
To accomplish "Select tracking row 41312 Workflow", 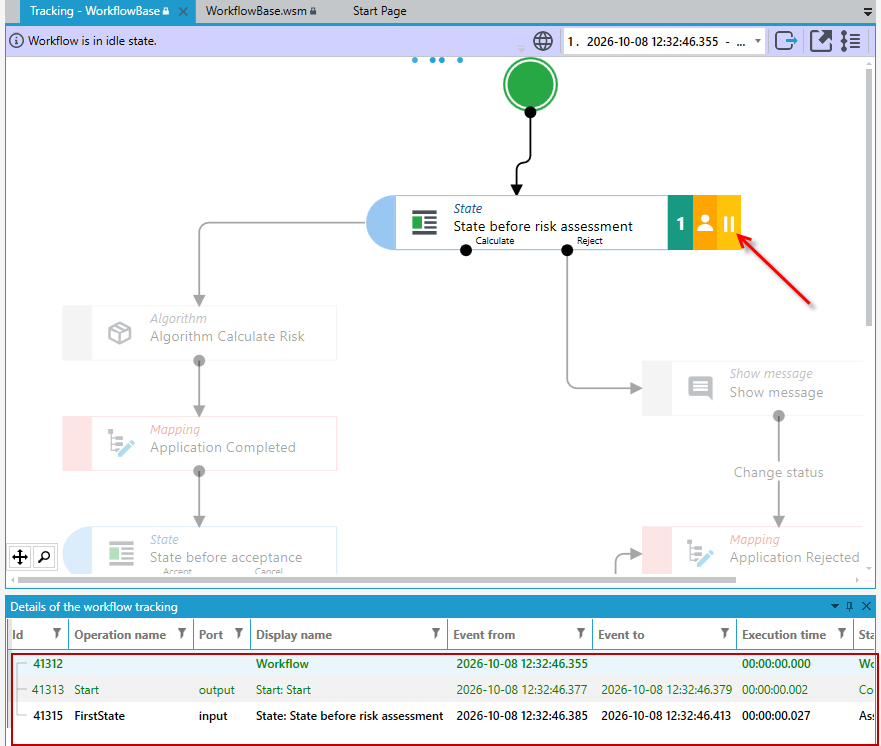I will click(x=443, y=663).
